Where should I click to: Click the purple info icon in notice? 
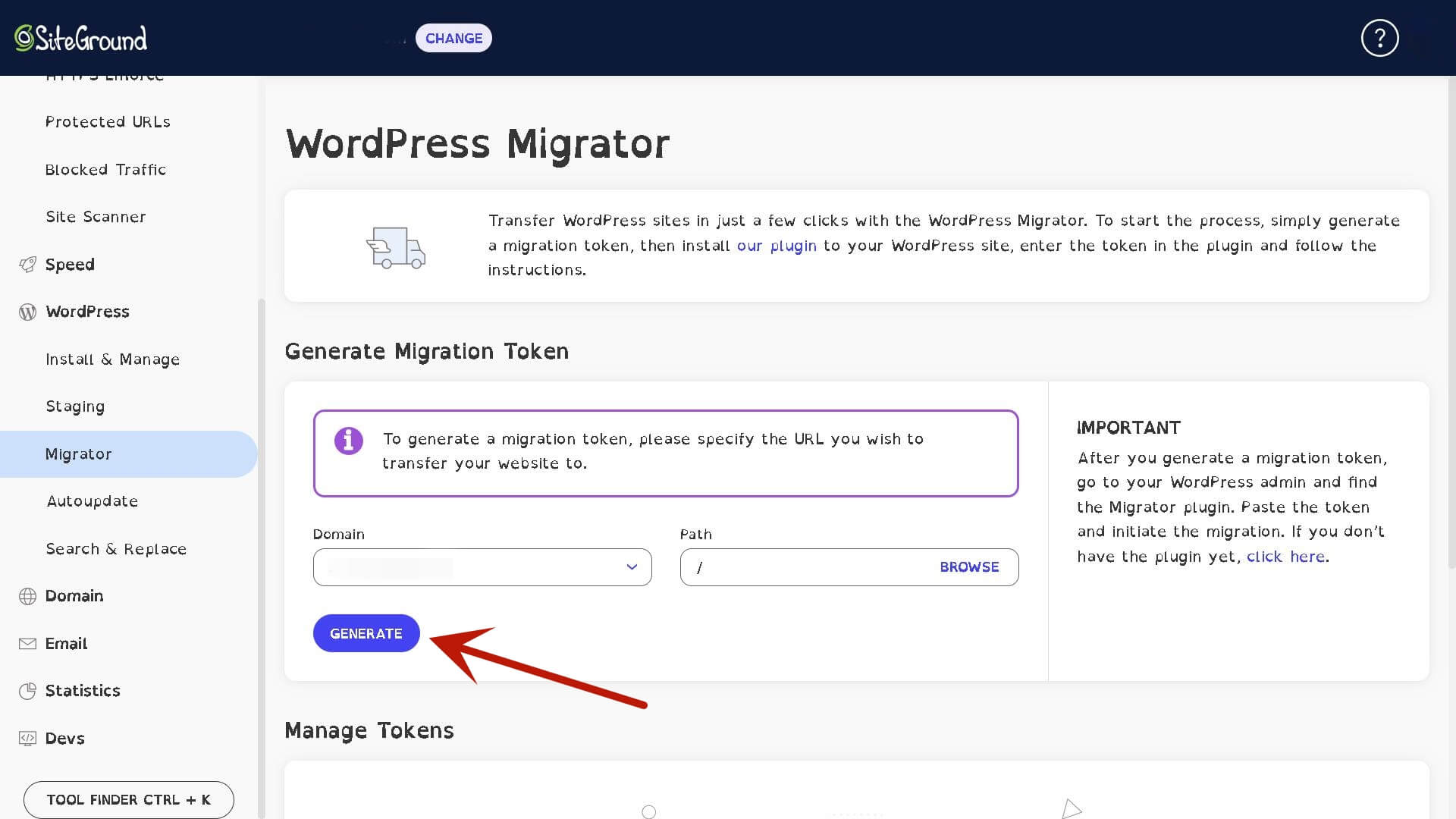coord(349,441)
